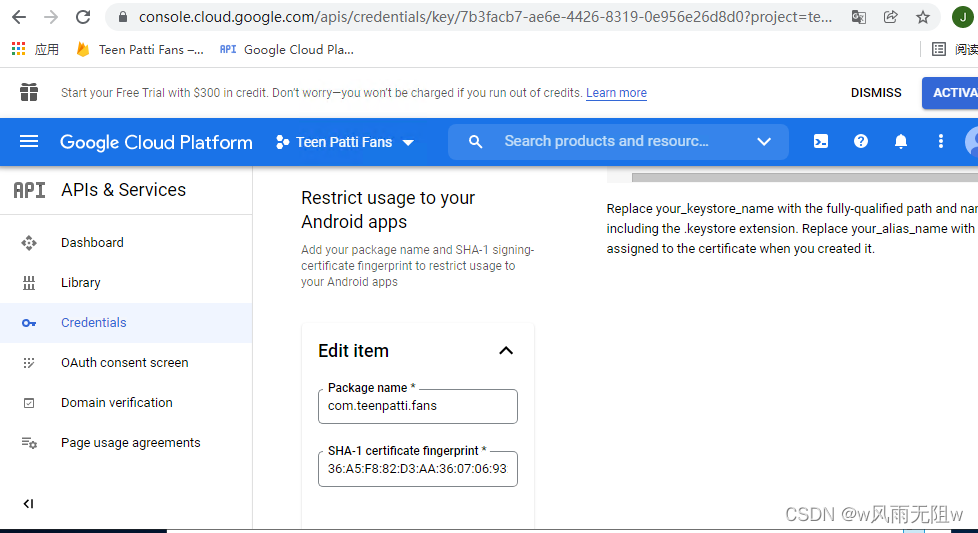Image resolution: width=978 pixels, height=533 pixels.
Task: Click the Package name input field
Action: pos(418,407)
